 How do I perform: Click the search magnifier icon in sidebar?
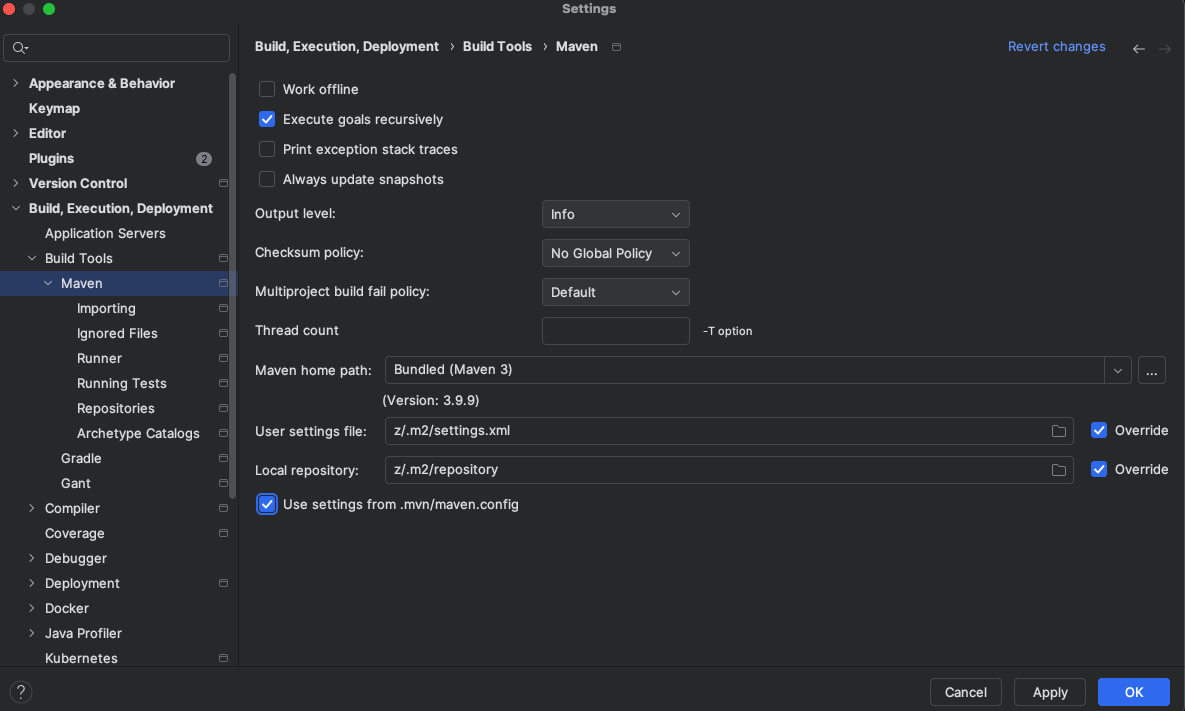[x=20, y=48]
